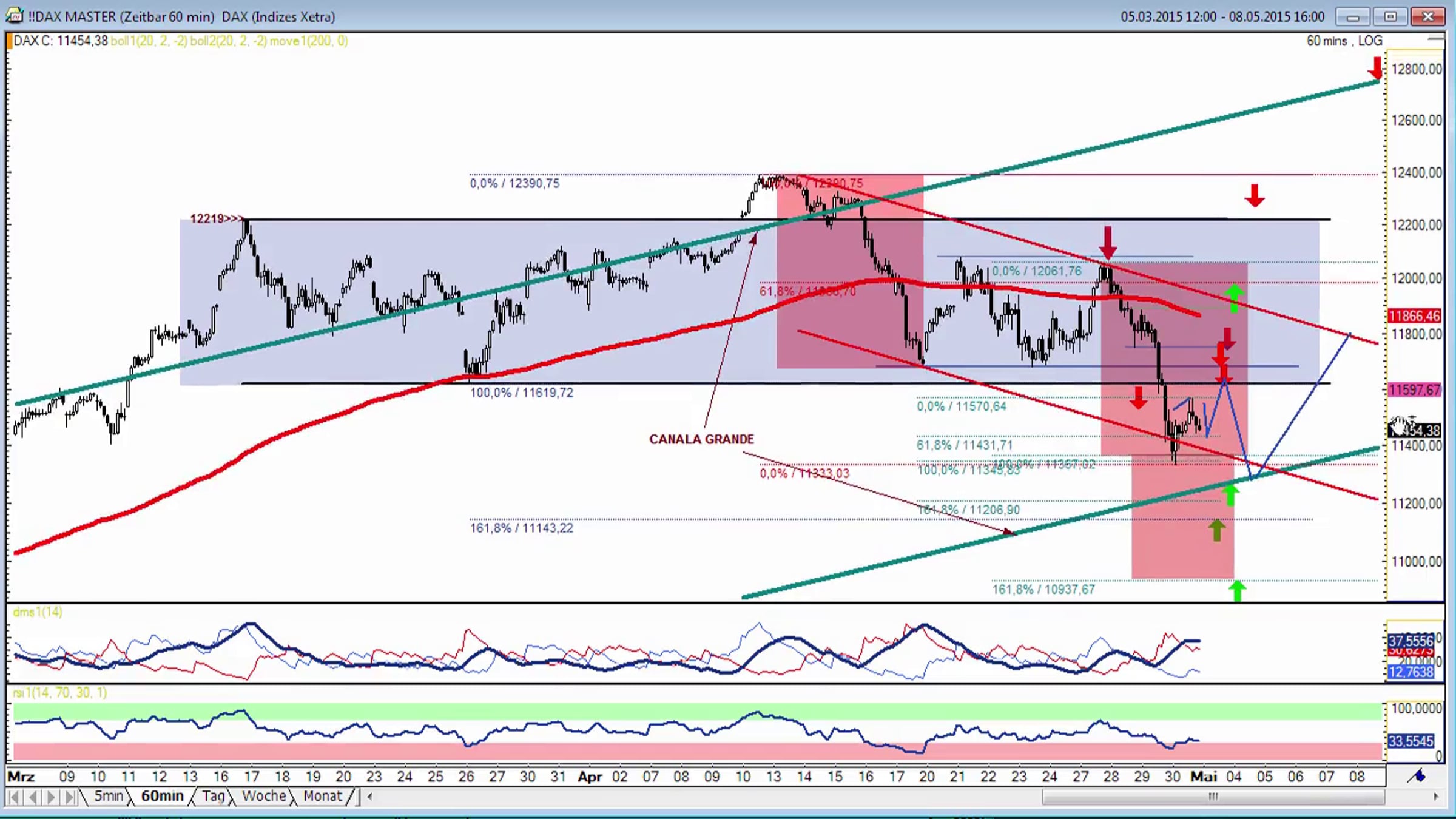Jump to the last chart sheet
This screenshot has height=819, width=1456.
[x=70, y=797]
